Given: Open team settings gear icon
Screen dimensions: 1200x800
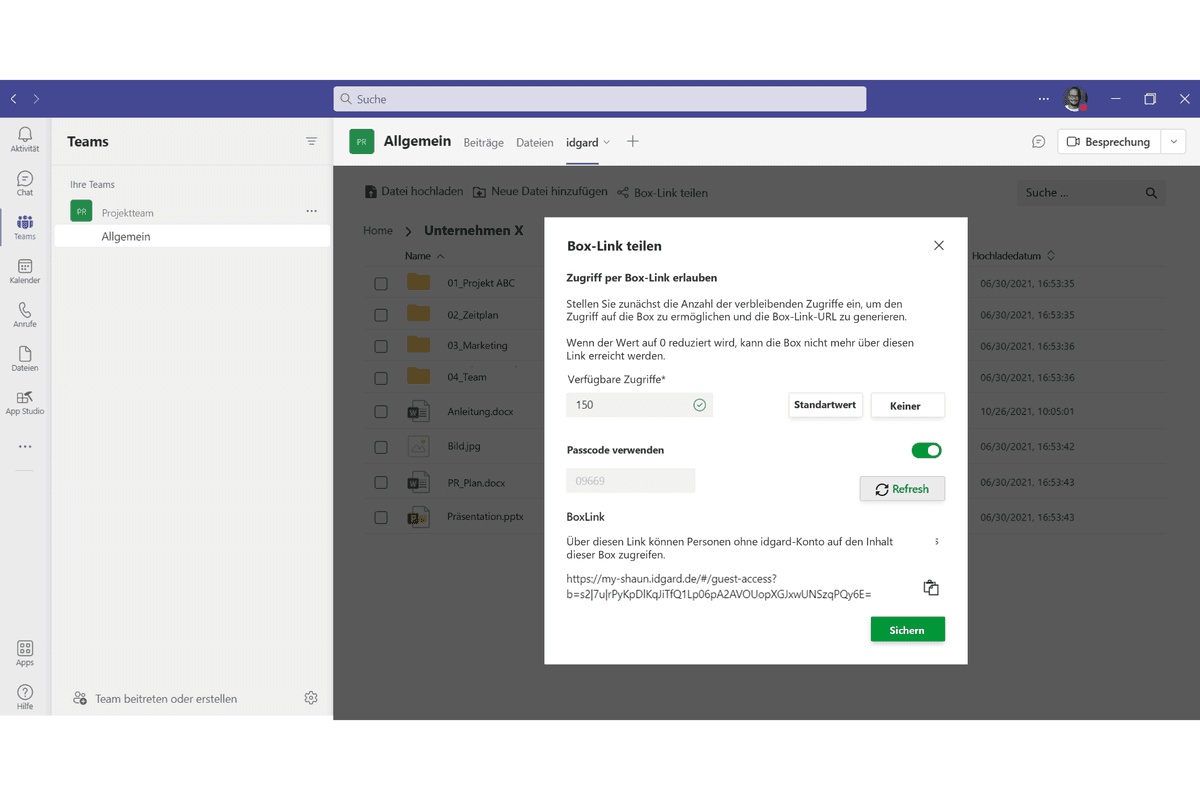Looking at the screenshot, I should [x=311, y=698].
